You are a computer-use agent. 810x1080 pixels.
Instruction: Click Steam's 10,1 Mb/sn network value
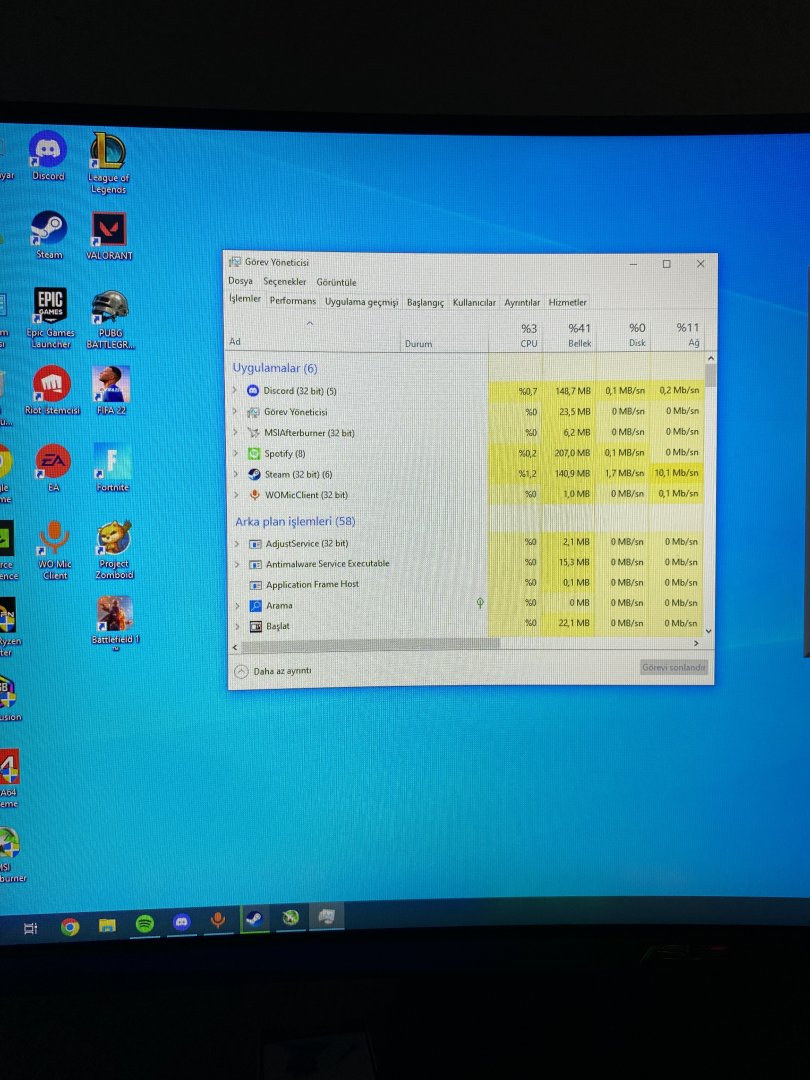pyautogui.click(x=676, y=473)
